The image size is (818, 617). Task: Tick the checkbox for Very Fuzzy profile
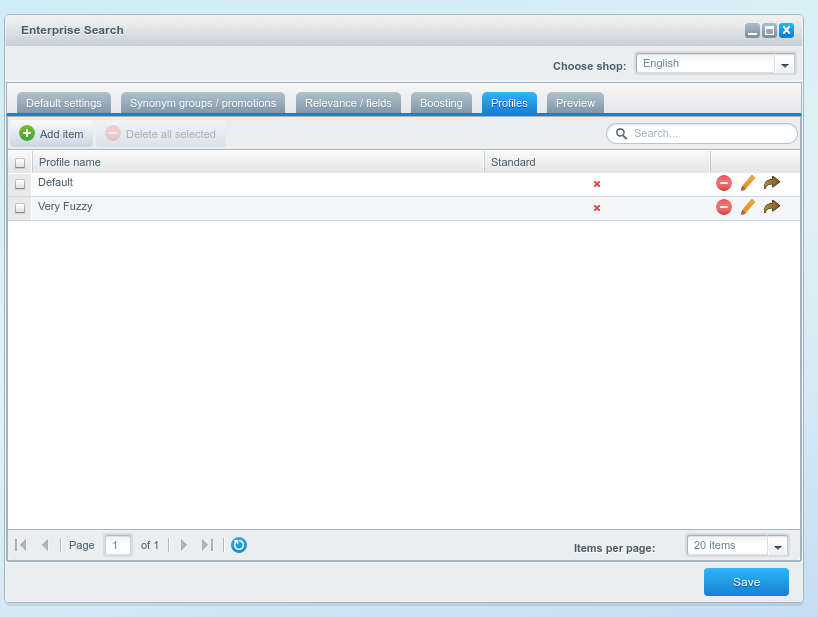click(x=20, y=208)
